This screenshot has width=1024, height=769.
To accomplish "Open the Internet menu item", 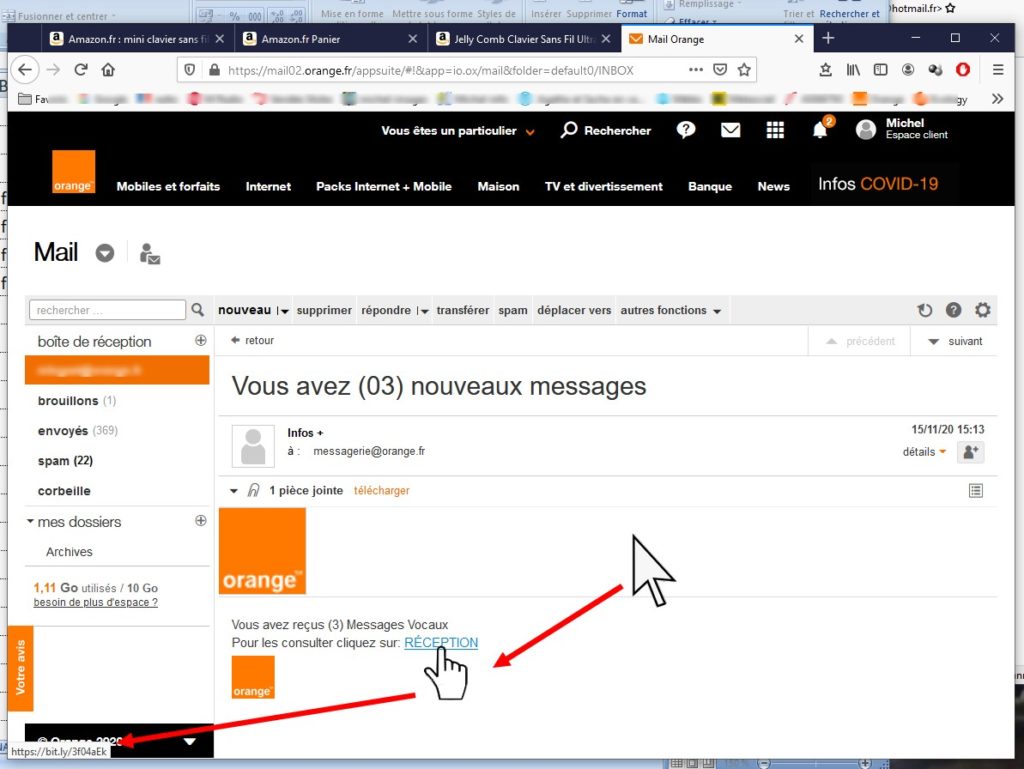I will coord(268,187).
